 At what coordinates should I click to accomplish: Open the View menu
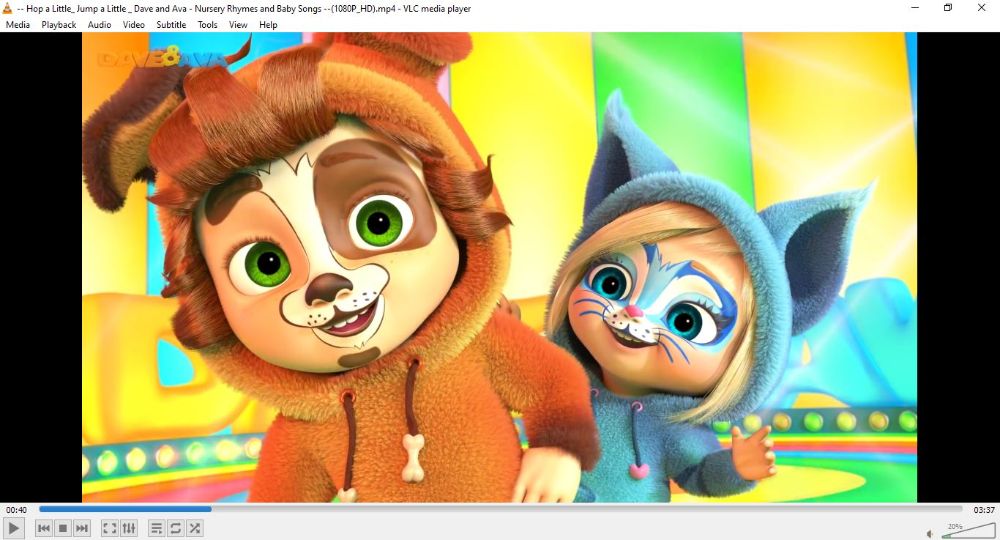[238, 25]
